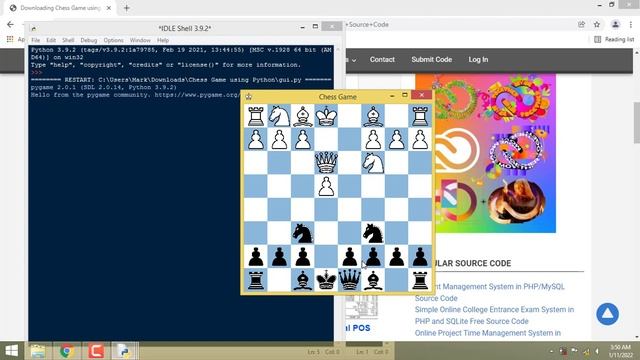The width and height of the screenshot is (640, 360).
Task: Open the Window menu in IDLE Shell
Action: click(x=140, y=40)
